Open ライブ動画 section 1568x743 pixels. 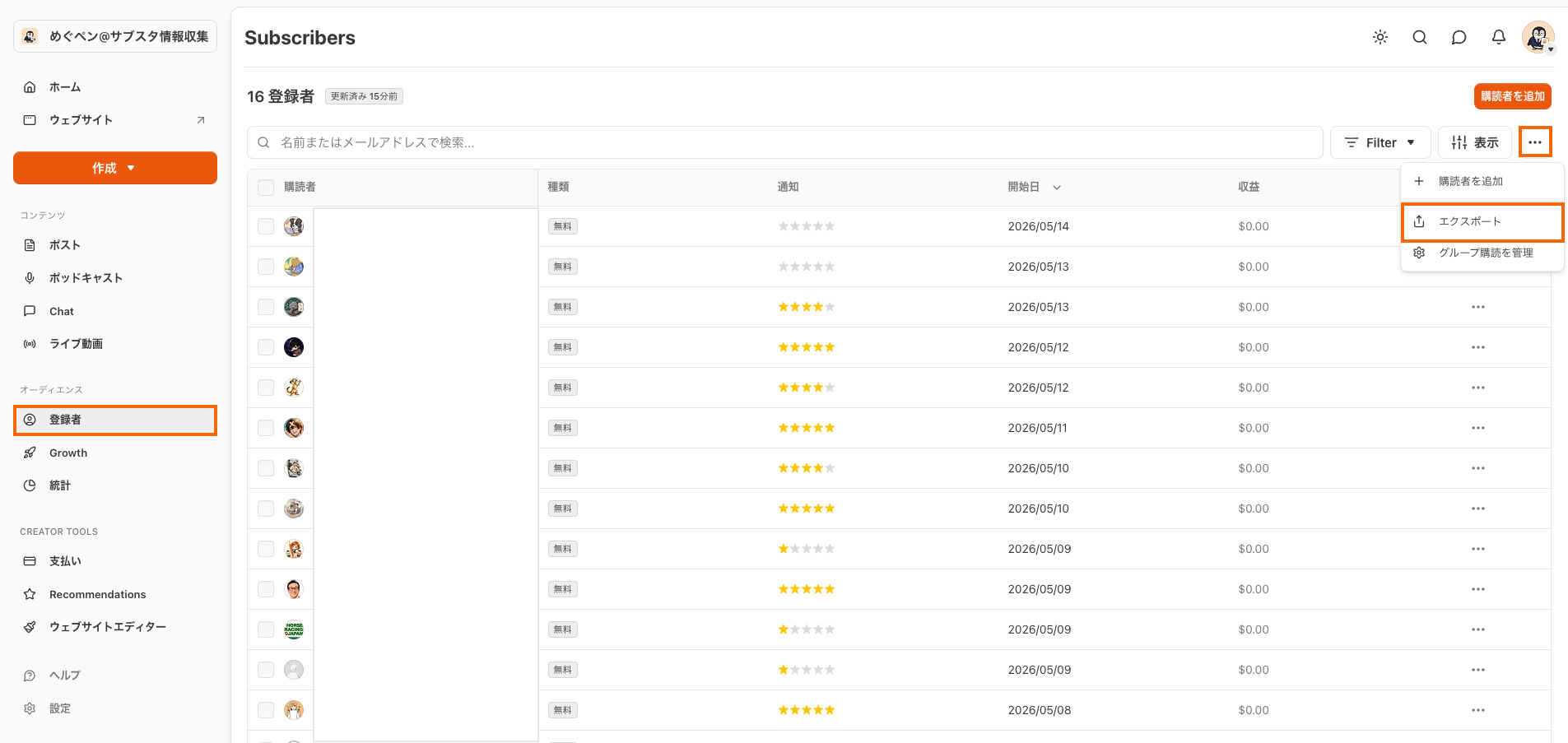(115, 344)
